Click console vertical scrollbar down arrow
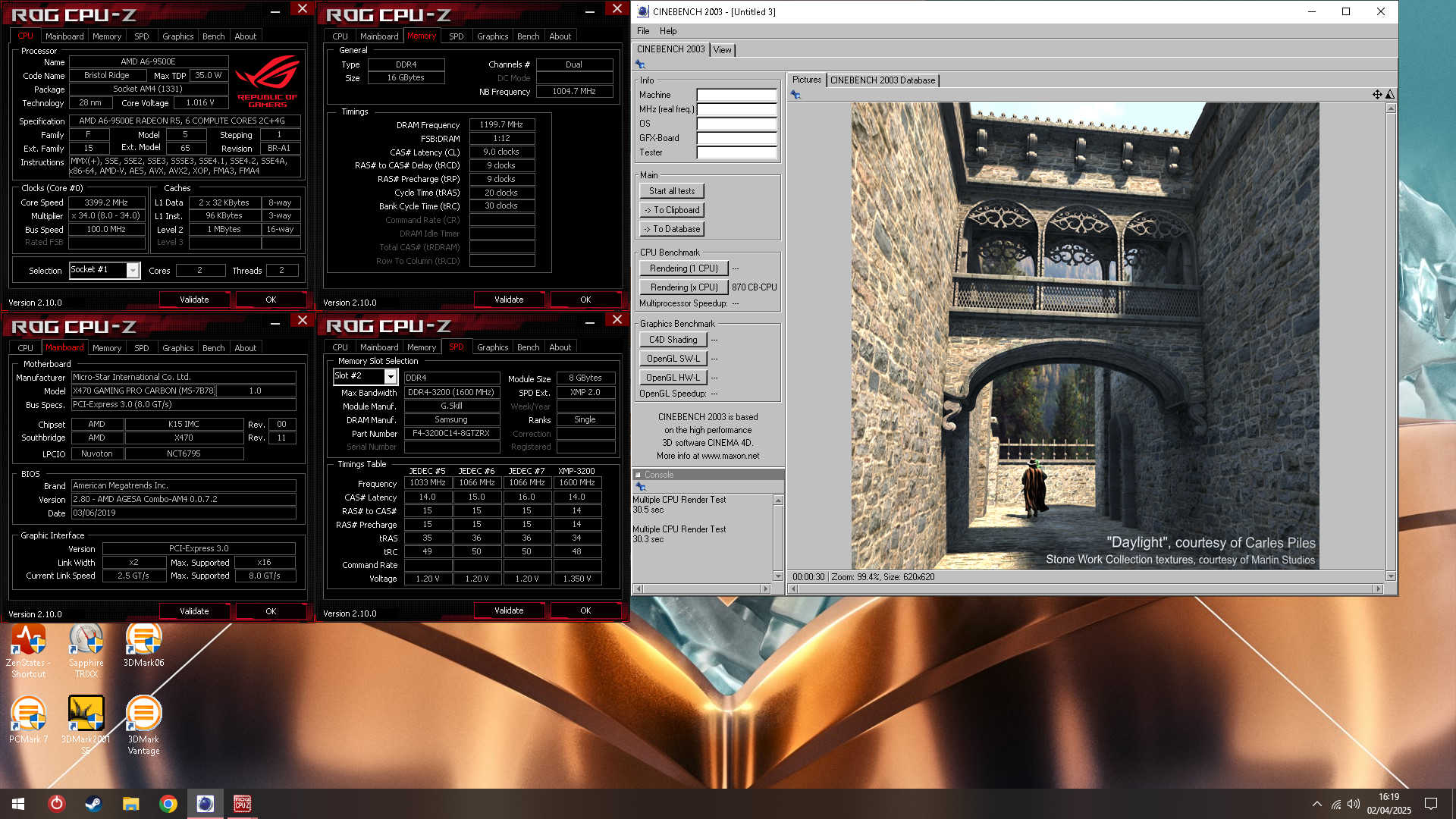Viewport: 1456px width, 819px height. tap(778, 576)
